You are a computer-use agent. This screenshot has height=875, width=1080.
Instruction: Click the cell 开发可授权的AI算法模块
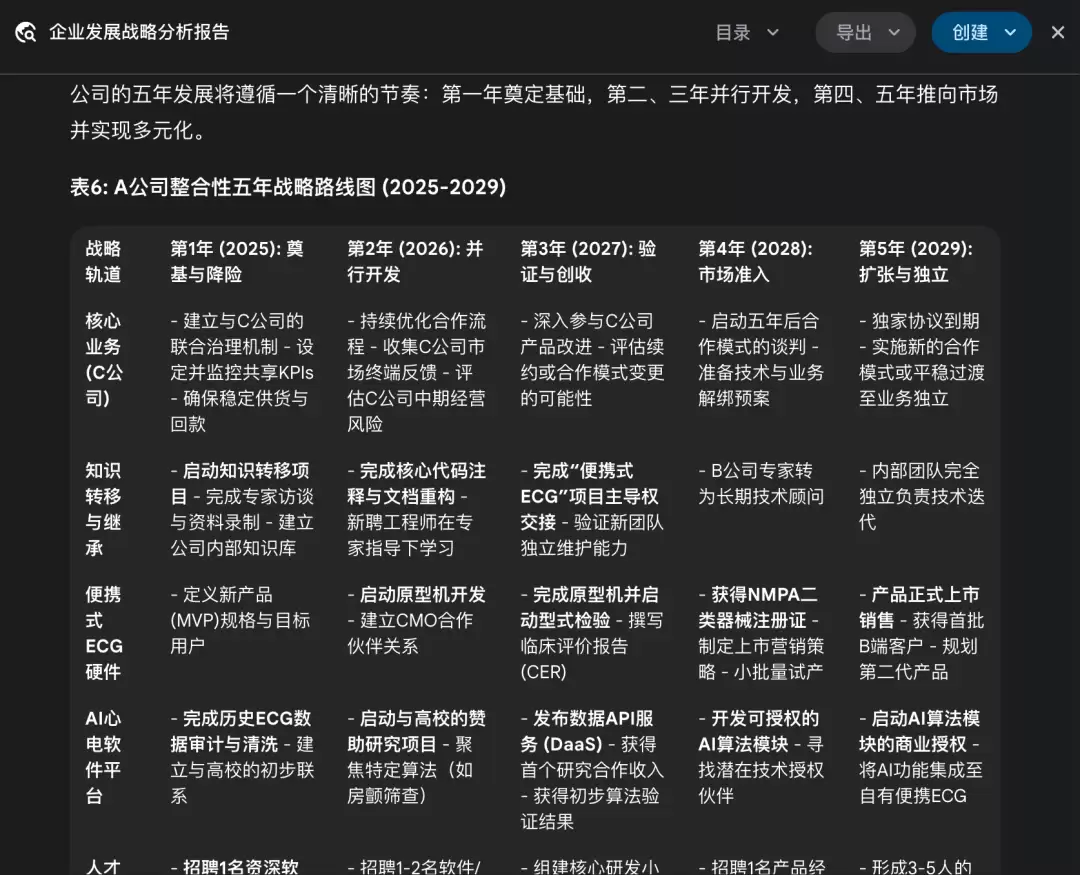(x=761, y=757)
